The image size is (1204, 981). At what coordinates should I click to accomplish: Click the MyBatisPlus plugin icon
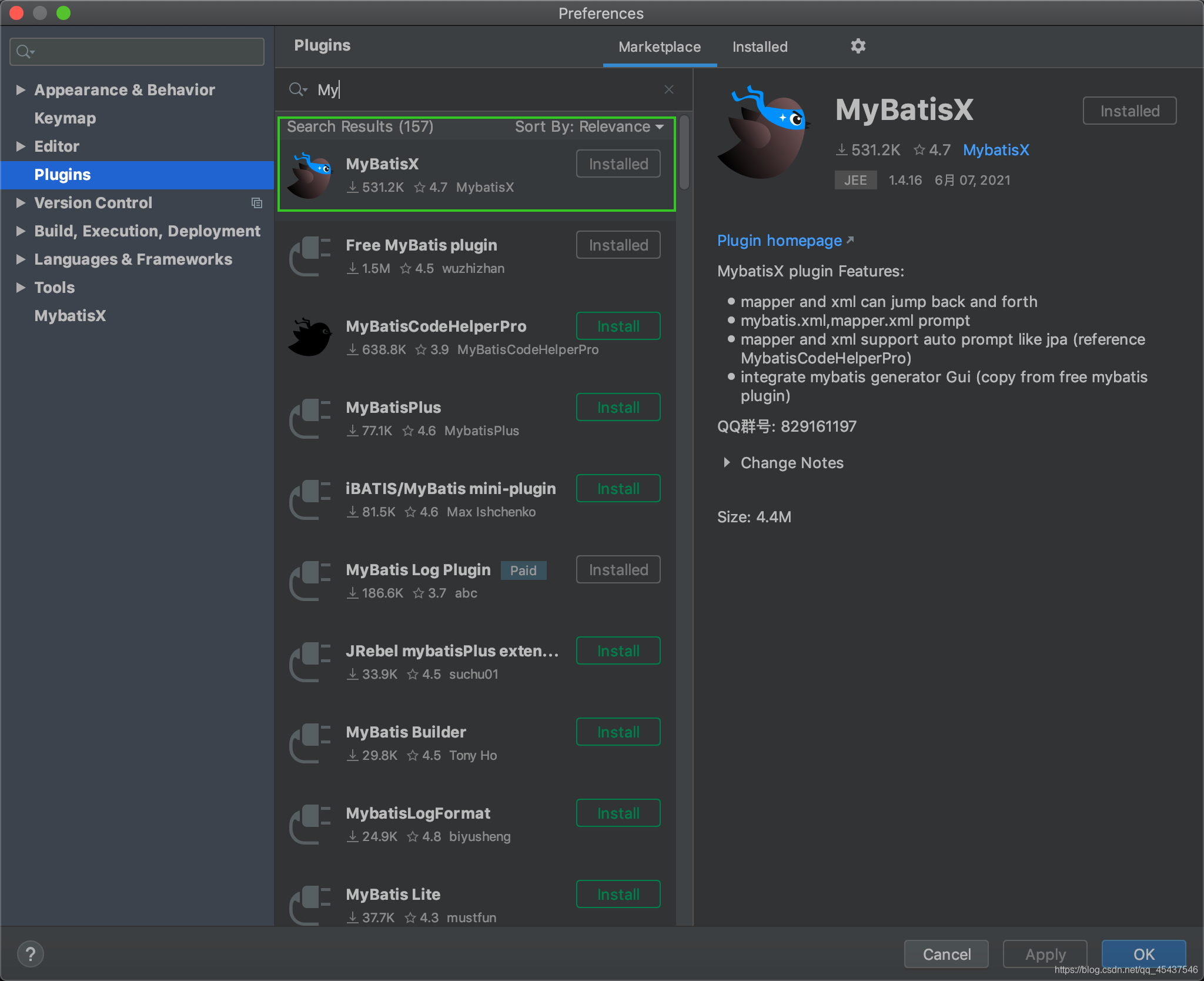310,419
